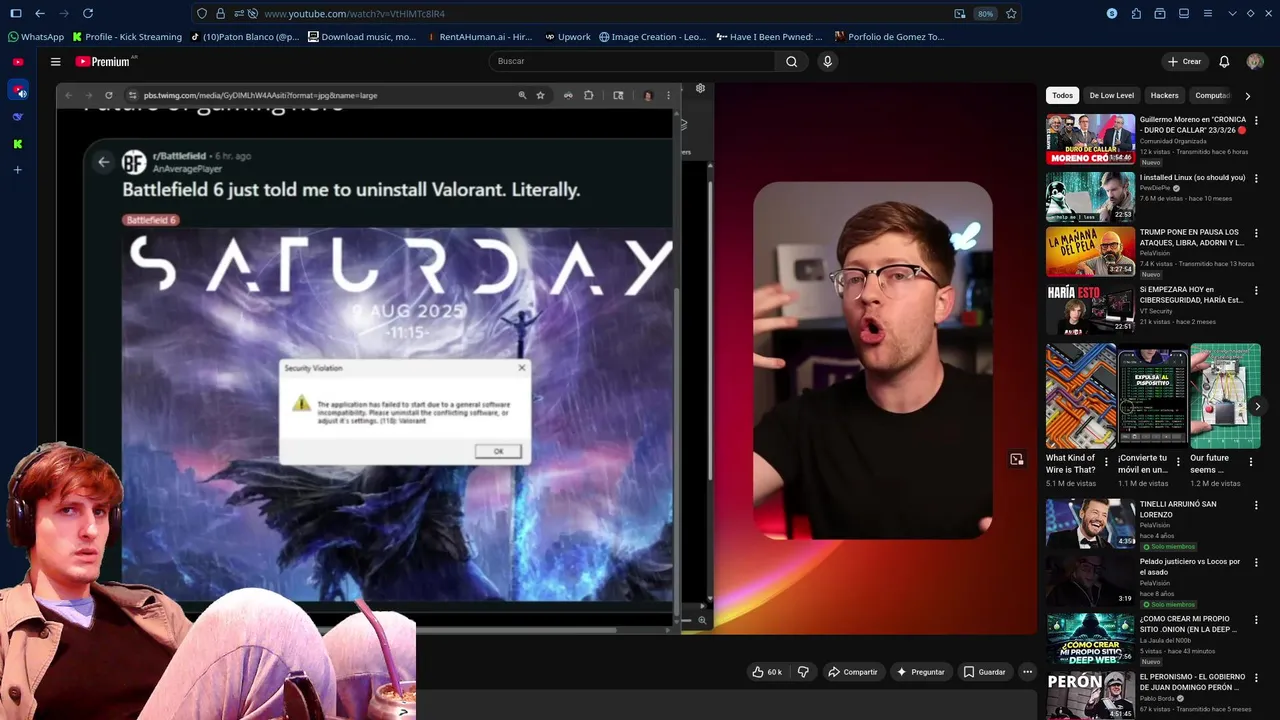
Task: Open PewDiePie channel name link
Action: click(x=1155, y=188)
